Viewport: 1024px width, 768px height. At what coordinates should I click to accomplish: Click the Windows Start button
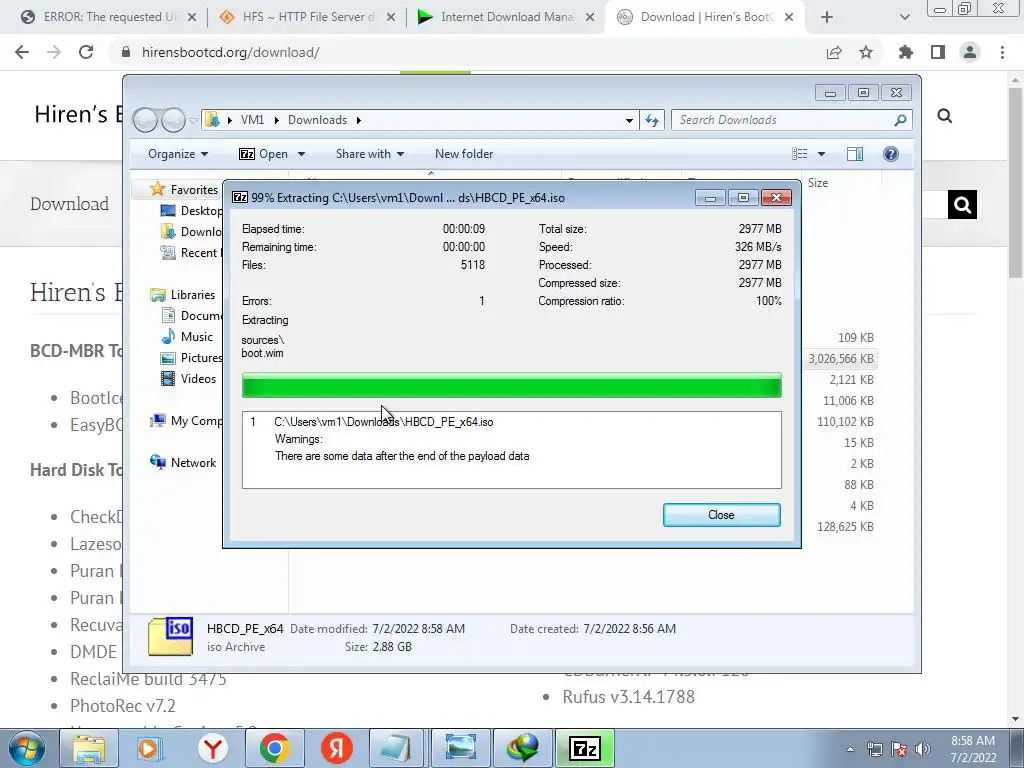click(x=25, y=748)
